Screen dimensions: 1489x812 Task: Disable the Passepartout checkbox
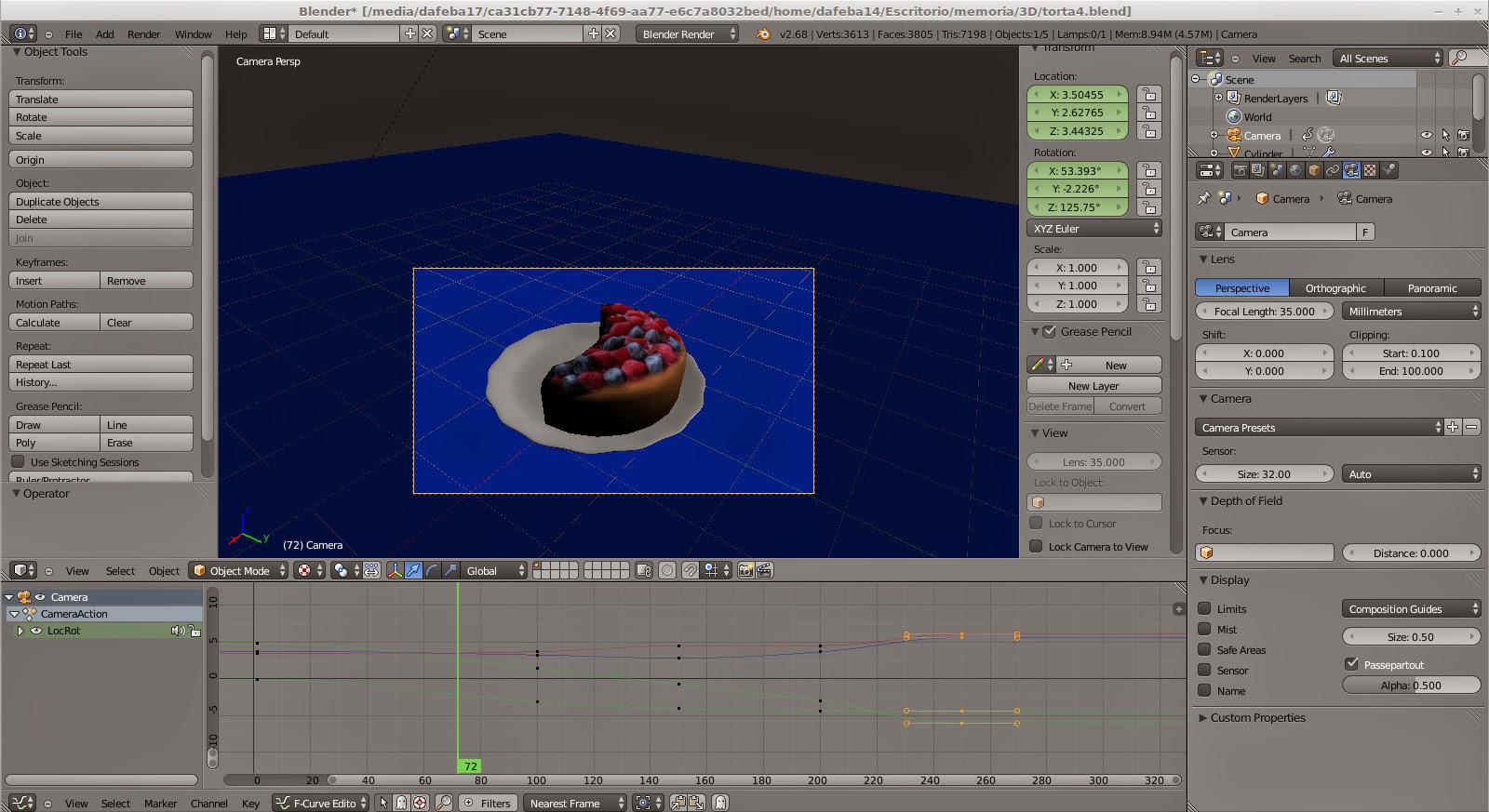(x=1351, y=664)
